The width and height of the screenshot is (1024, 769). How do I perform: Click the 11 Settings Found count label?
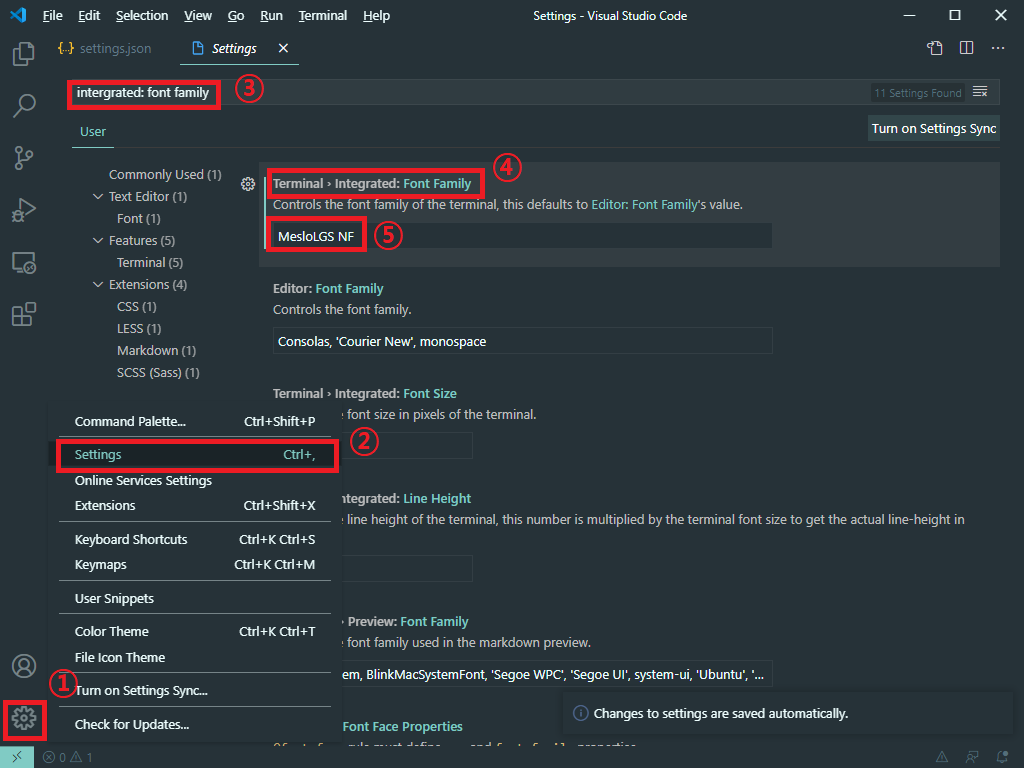918,93
